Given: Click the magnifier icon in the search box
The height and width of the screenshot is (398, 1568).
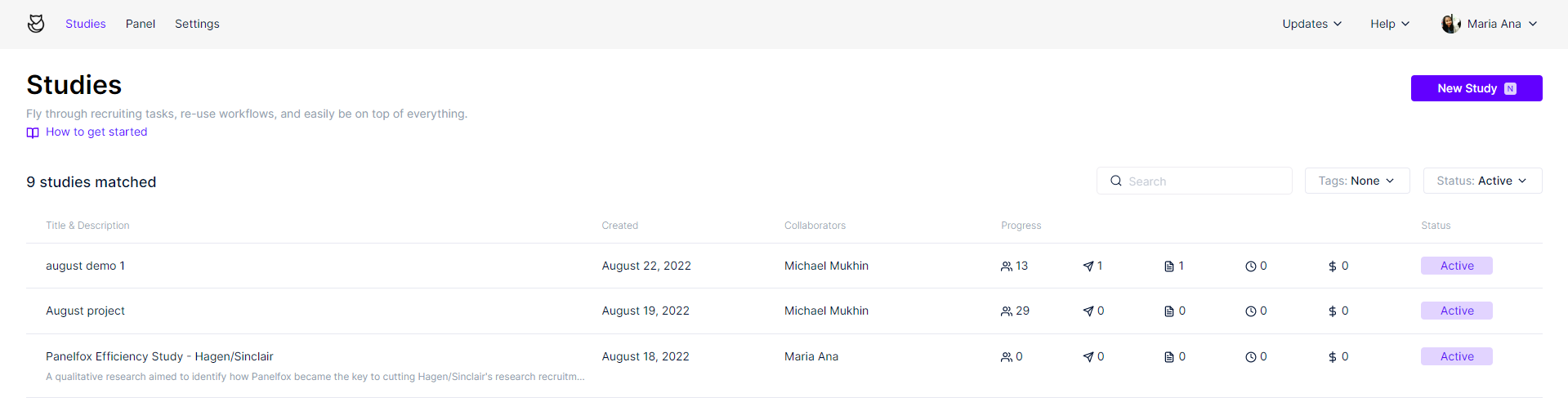Looking at the screenshot, I should (1116, 181).
